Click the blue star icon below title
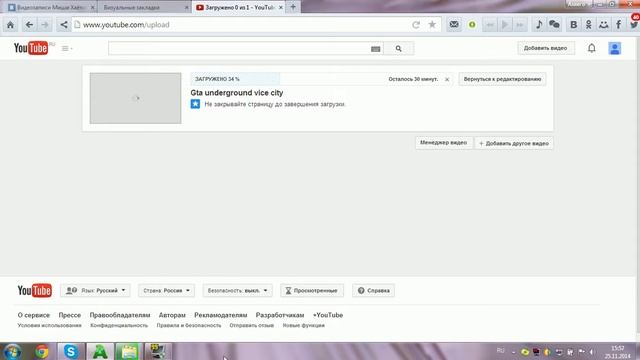Viewport: 640px width, 360px height. pyautogui.click(x=195, y=104)
